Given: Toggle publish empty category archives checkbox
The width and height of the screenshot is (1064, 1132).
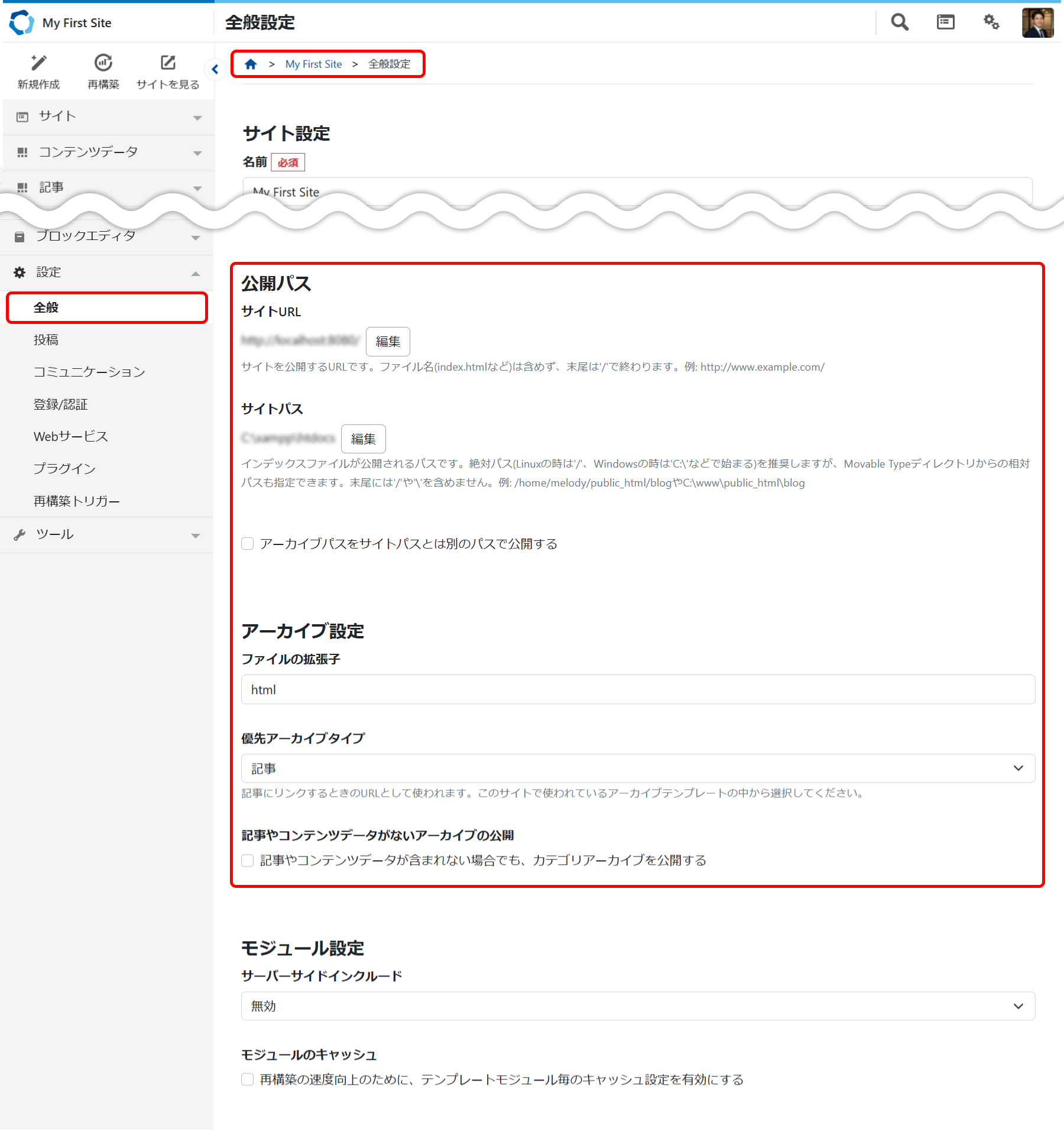Looking at the screenshot, I should pyautogui.click(x=248, y=861).
